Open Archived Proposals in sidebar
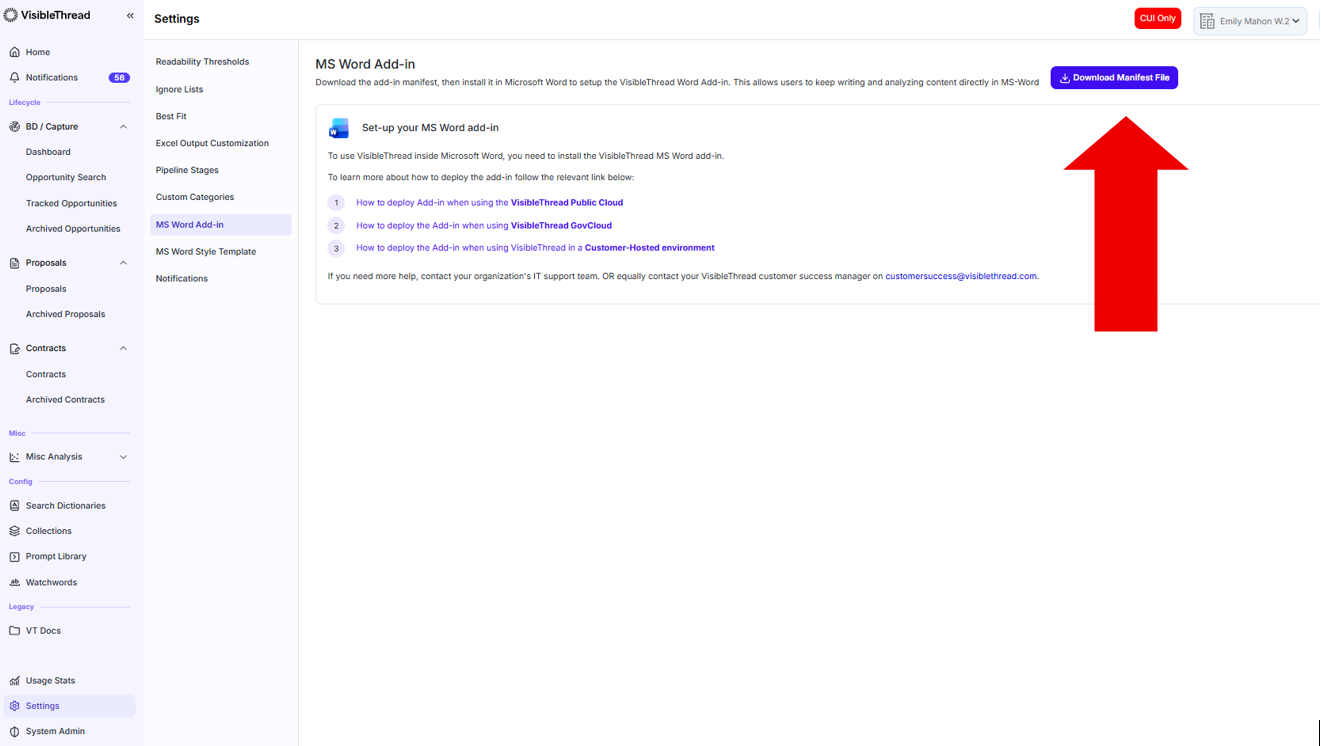This screenshot has width=1321, height=746. coord(65,314)
